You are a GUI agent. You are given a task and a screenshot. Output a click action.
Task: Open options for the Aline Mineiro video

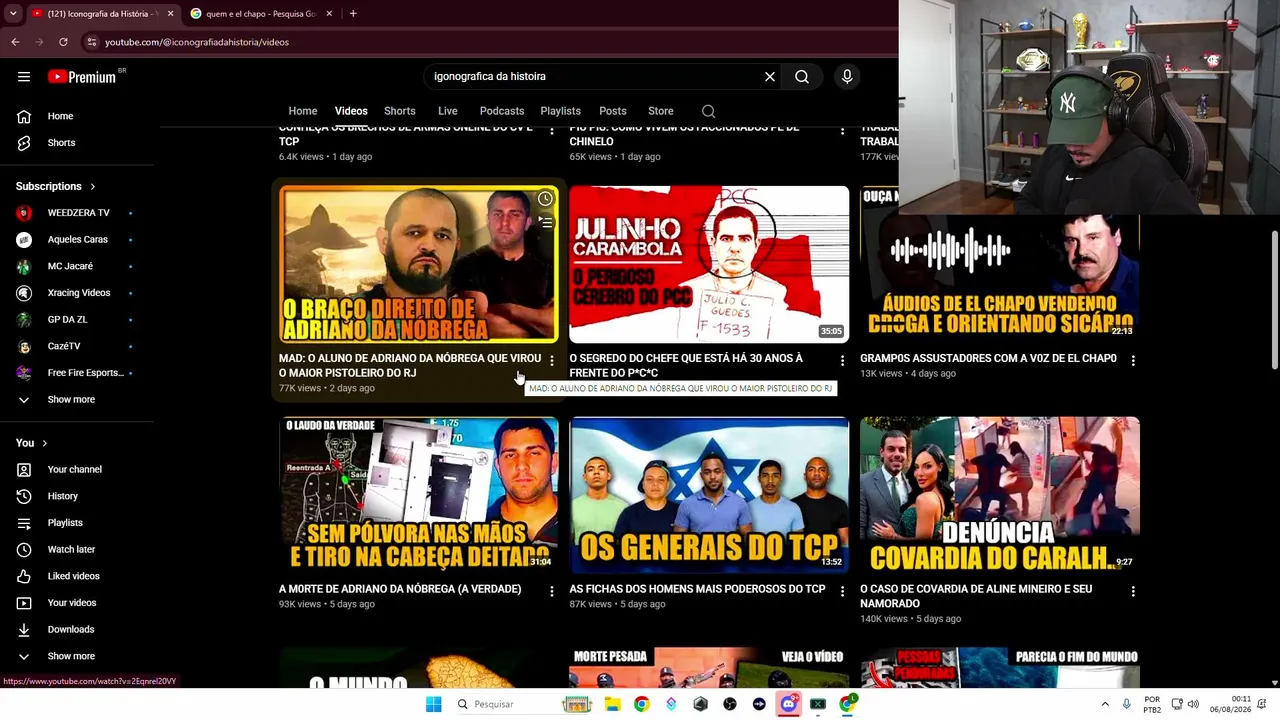1133,591
